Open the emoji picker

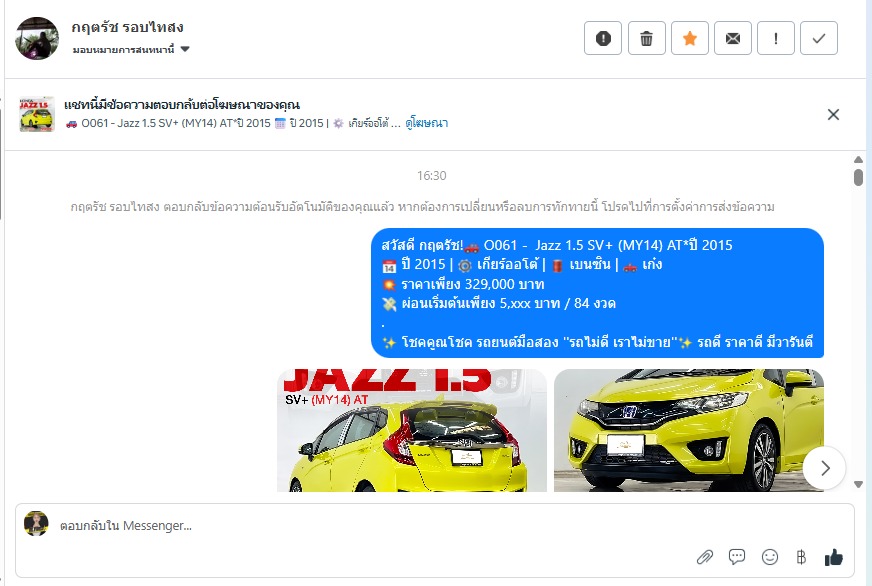770,557
